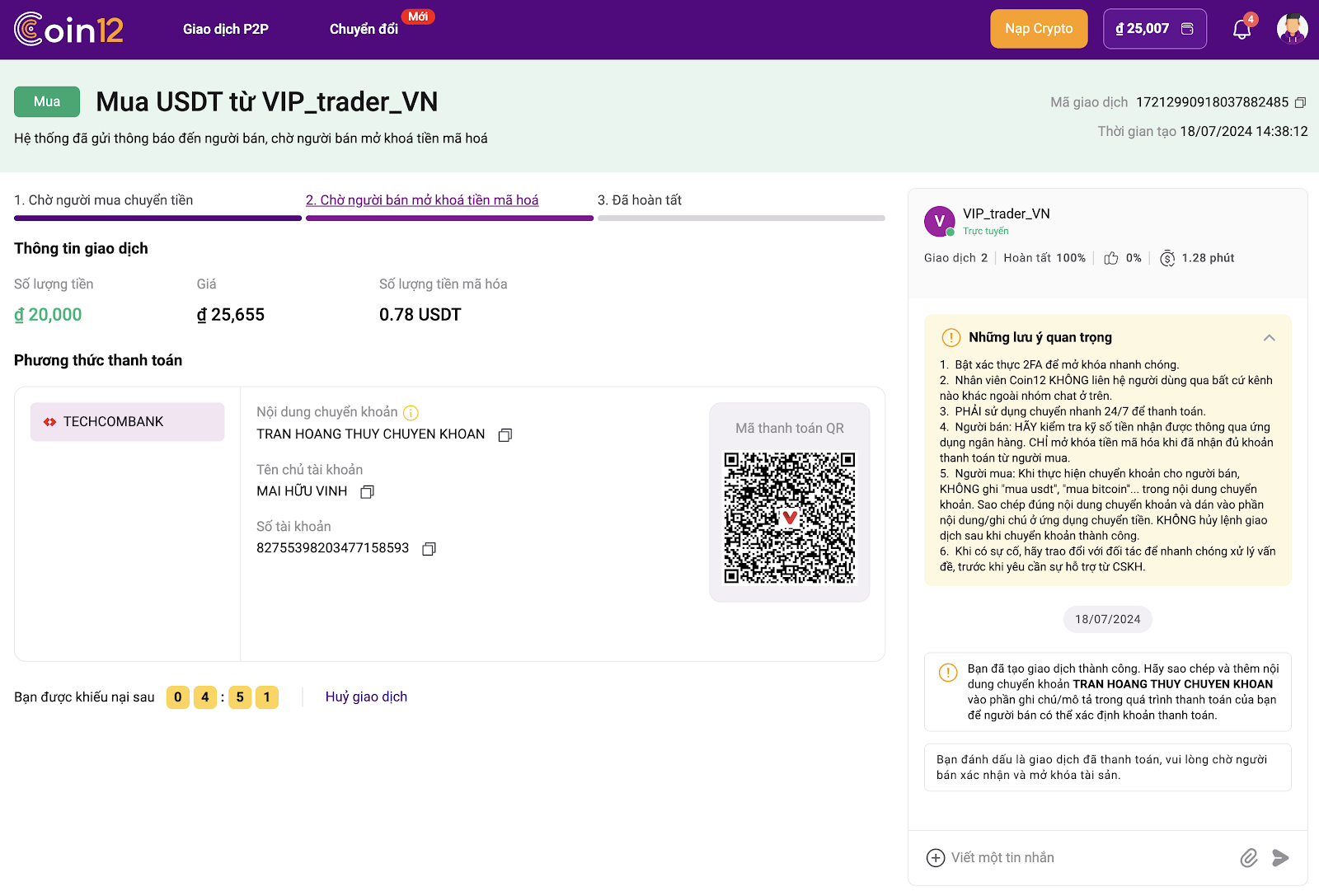
Task: Select the TECHCOMBANK payment method
Action: click(127, 422)
